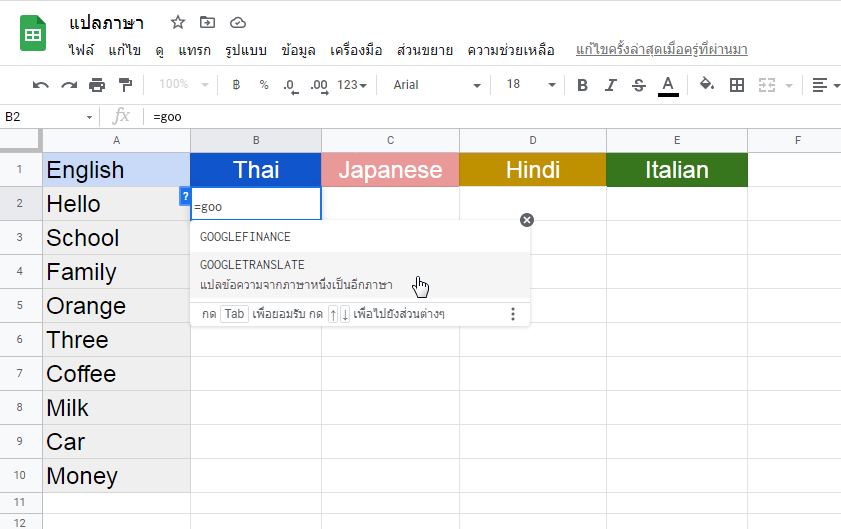Viewport: 841px width, 529px height.
Task: Open the แก้ไข menu
Action: click(x=124, y=50)
